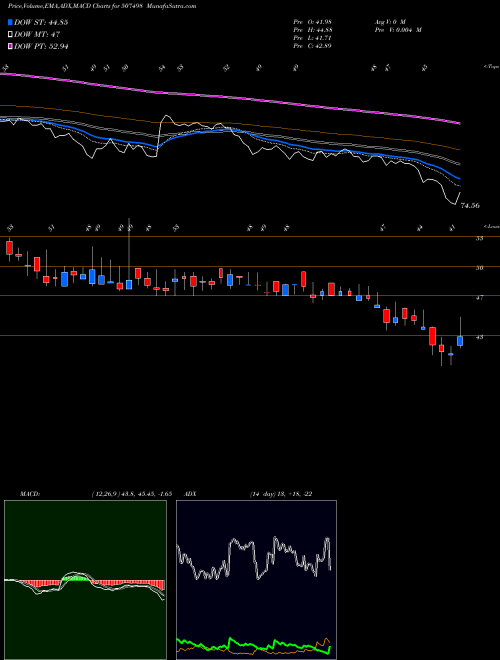
Task: Click the 47 price level label
Action: pos(479,297)
